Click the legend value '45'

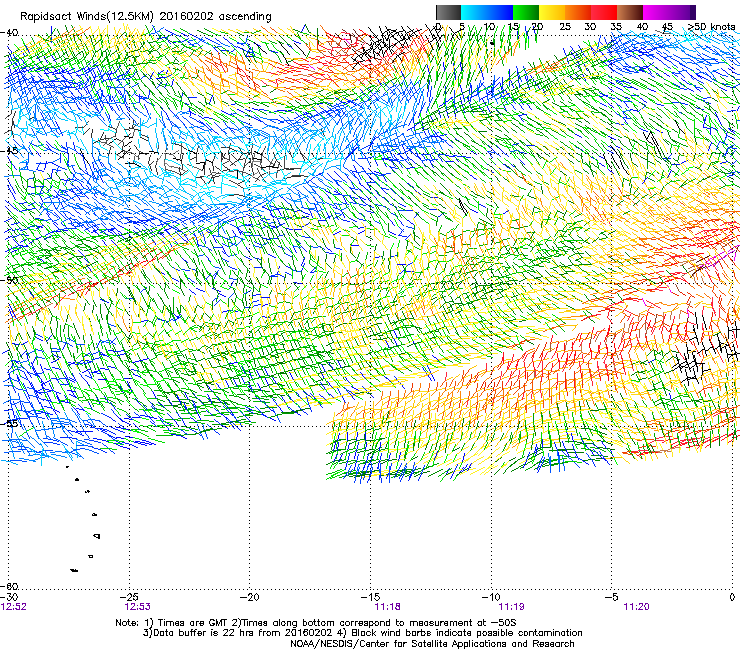click(x=667, y=26)
